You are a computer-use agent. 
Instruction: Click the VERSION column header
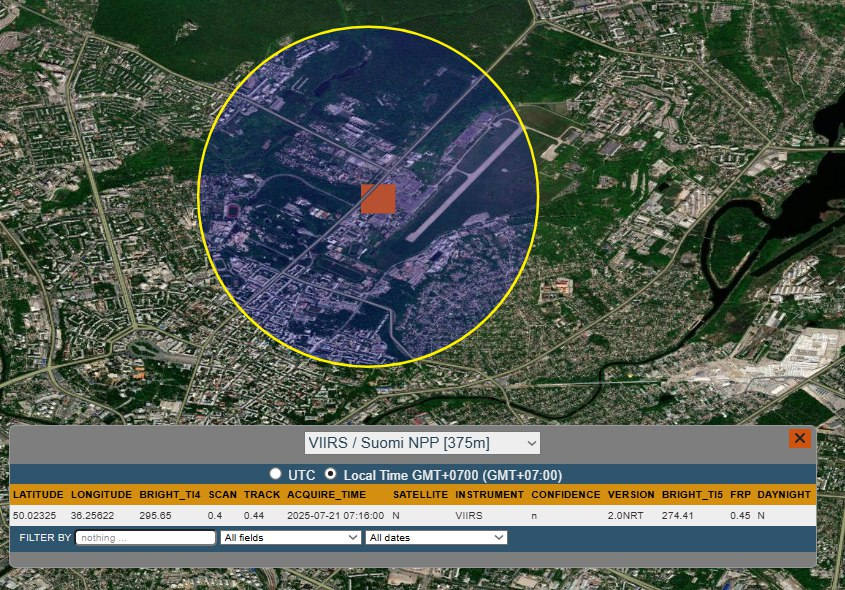tap(631, 495)
